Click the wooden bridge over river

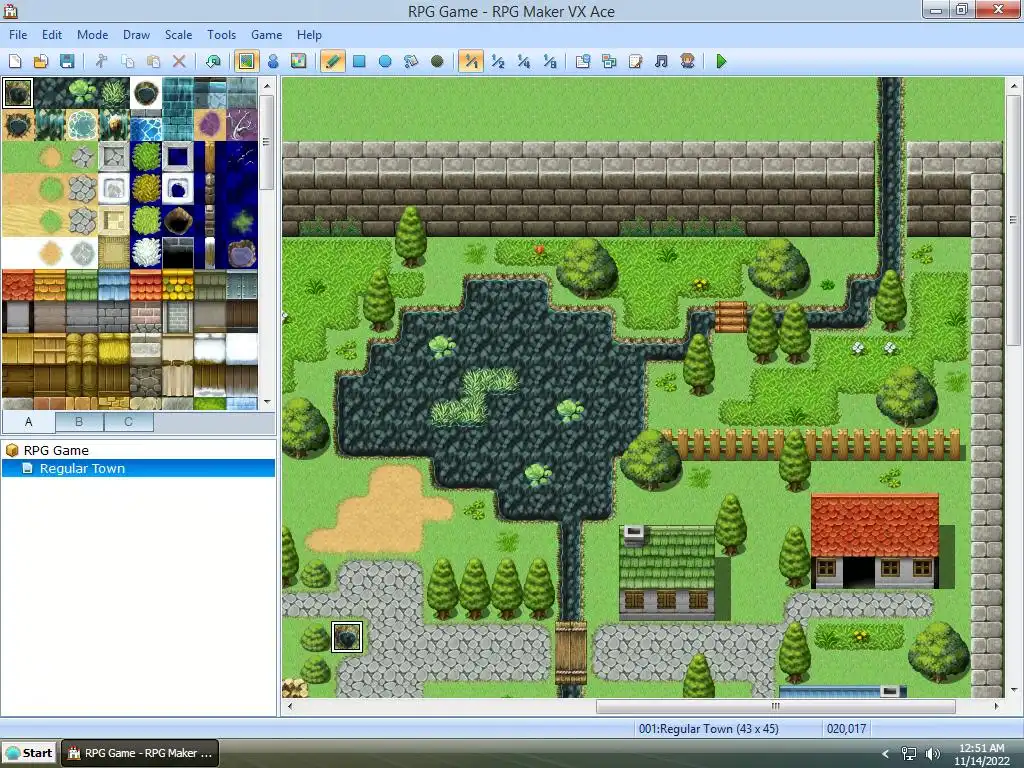(x=571, y=653)
